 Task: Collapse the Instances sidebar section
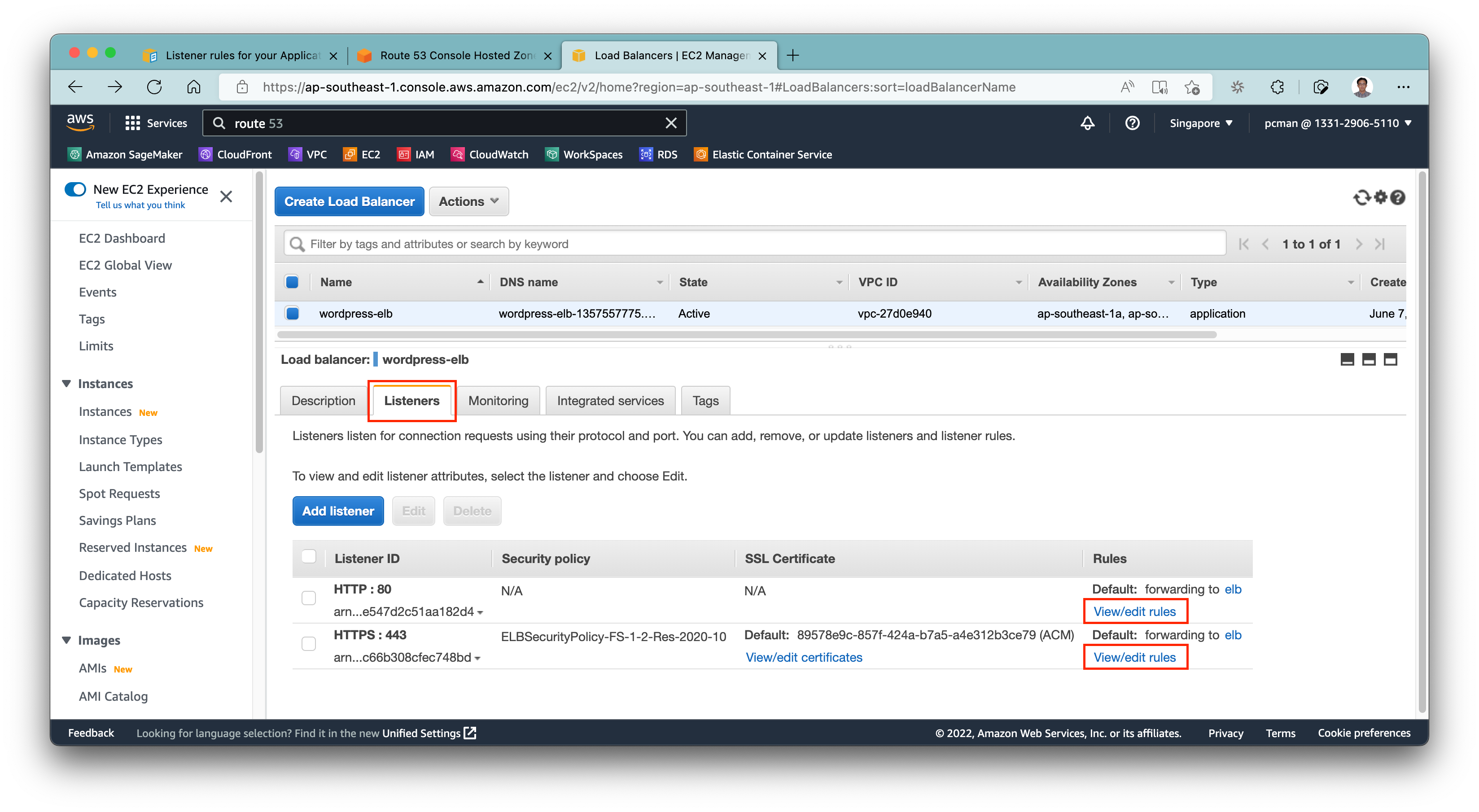[66, 383]
